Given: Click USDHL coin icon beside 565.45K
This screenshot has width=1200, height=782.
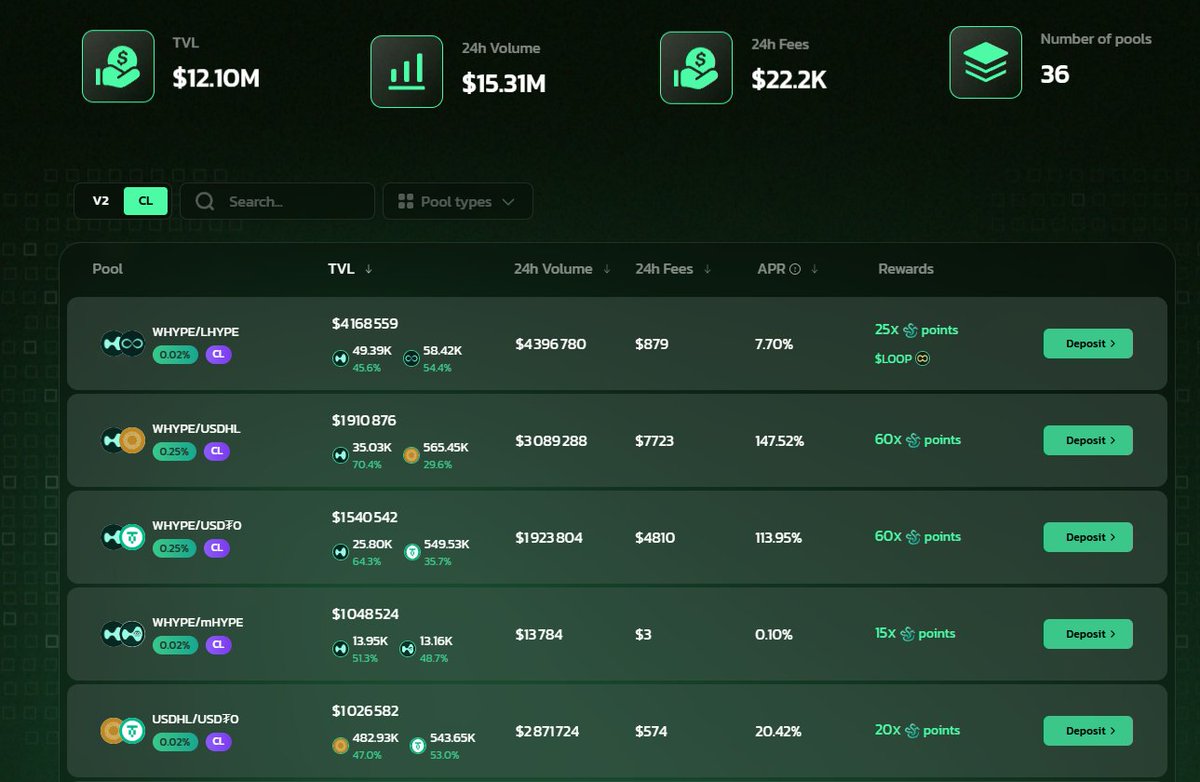Looking at the screenshot, I should click(411, 455).
